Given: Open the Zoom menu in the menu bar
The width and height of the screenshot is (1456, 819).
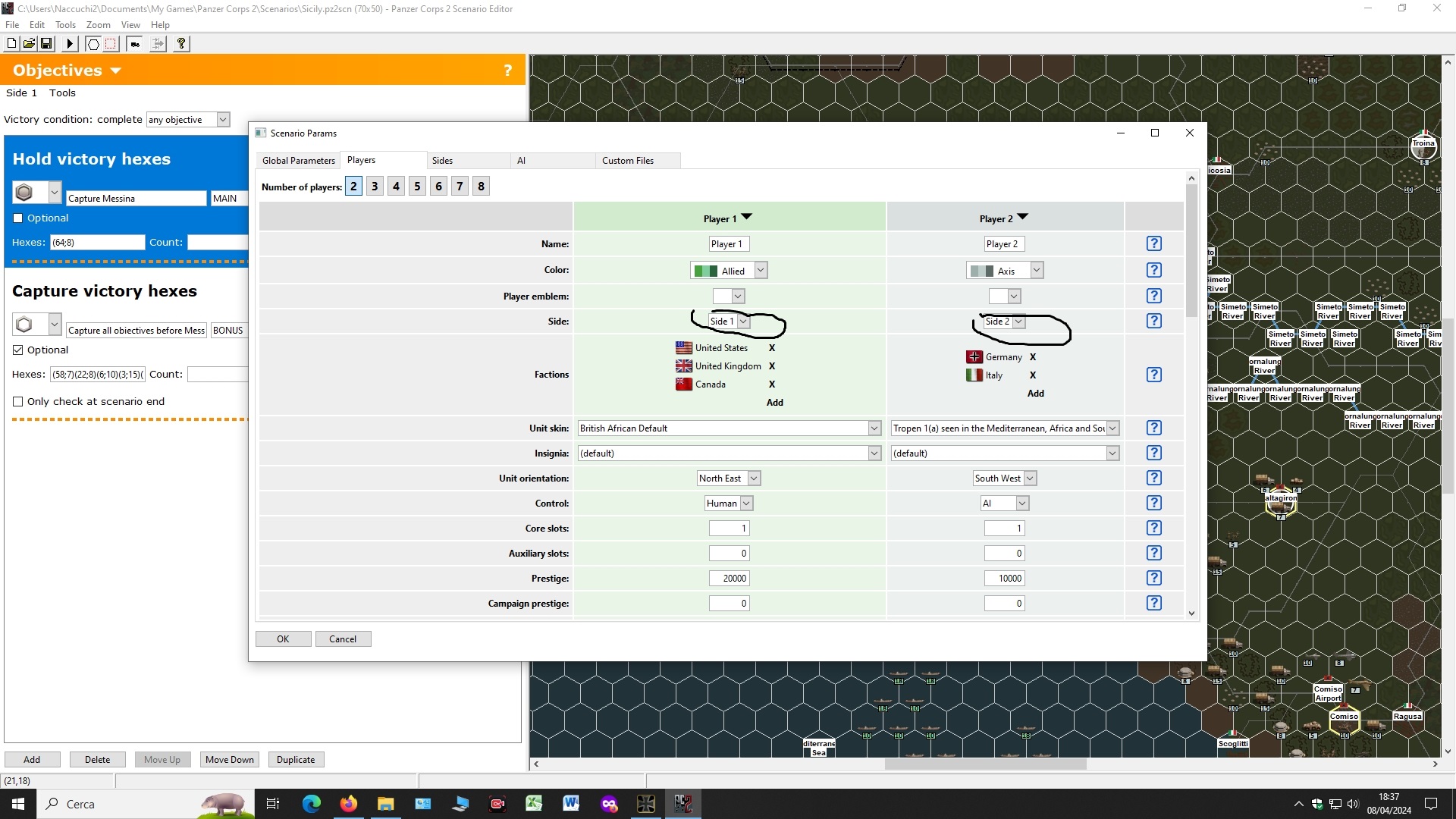Looking at the screenshot, I should [x=98, y=25].
